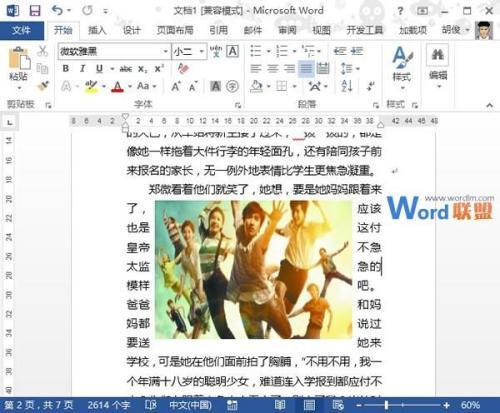This screenshot has width=500, height=413.
Task: Click the zoom slider in status bar
Action: click(403, 405)
